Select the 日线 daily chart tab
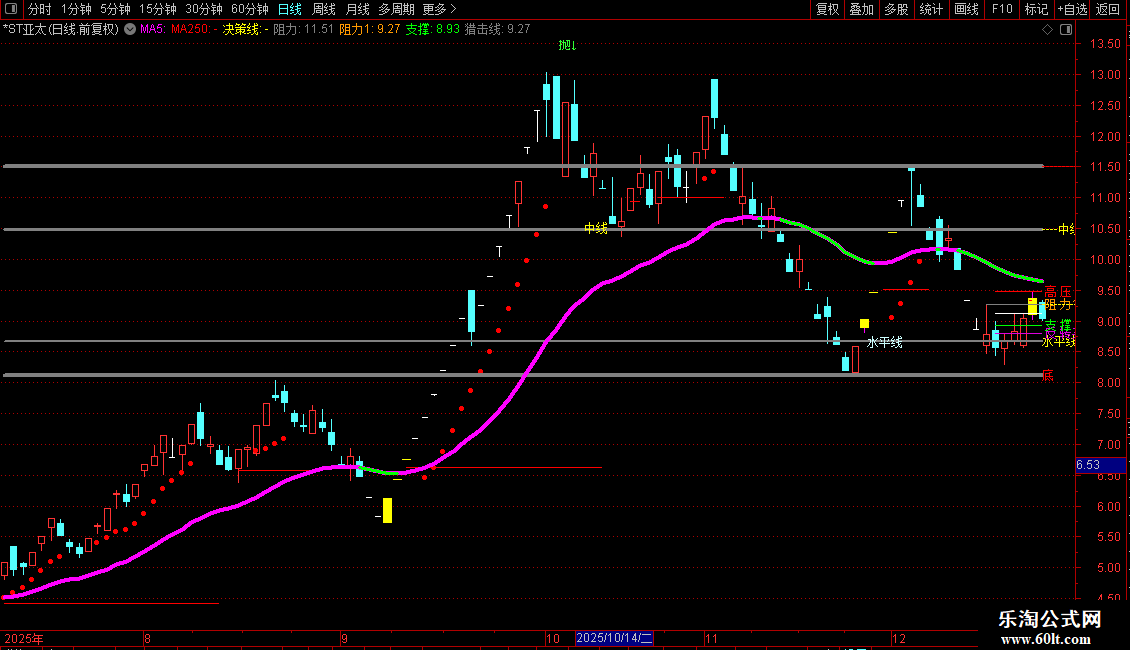Screen dimensions: 1130x650 click(x=290, y=9)
